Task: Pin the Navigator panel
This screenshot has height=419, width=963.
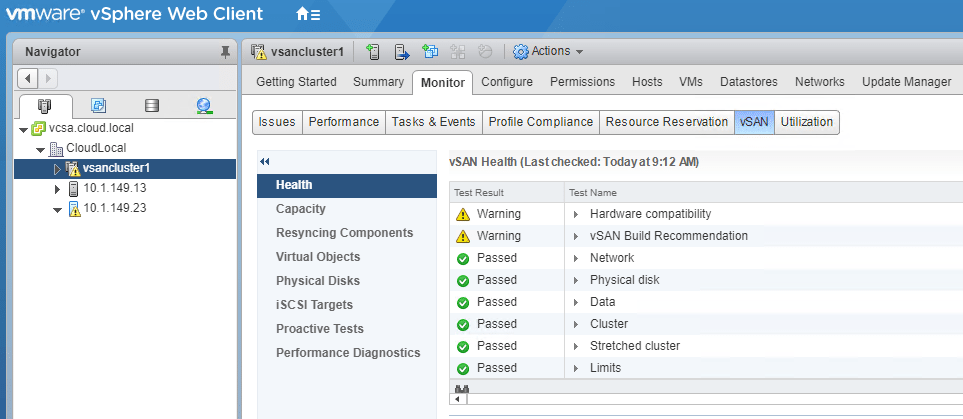Action: tap(224, 52)
